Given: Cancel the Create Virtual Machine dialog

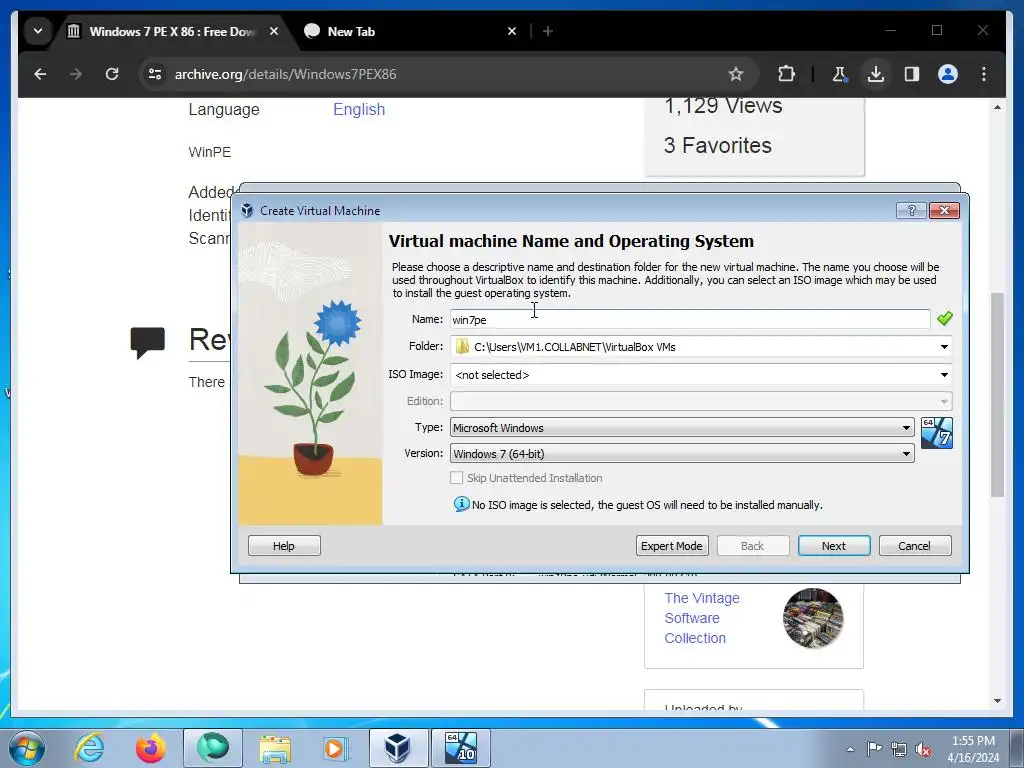Looking at the screenshot, I should pyautogui.click(x=914, y=546).
